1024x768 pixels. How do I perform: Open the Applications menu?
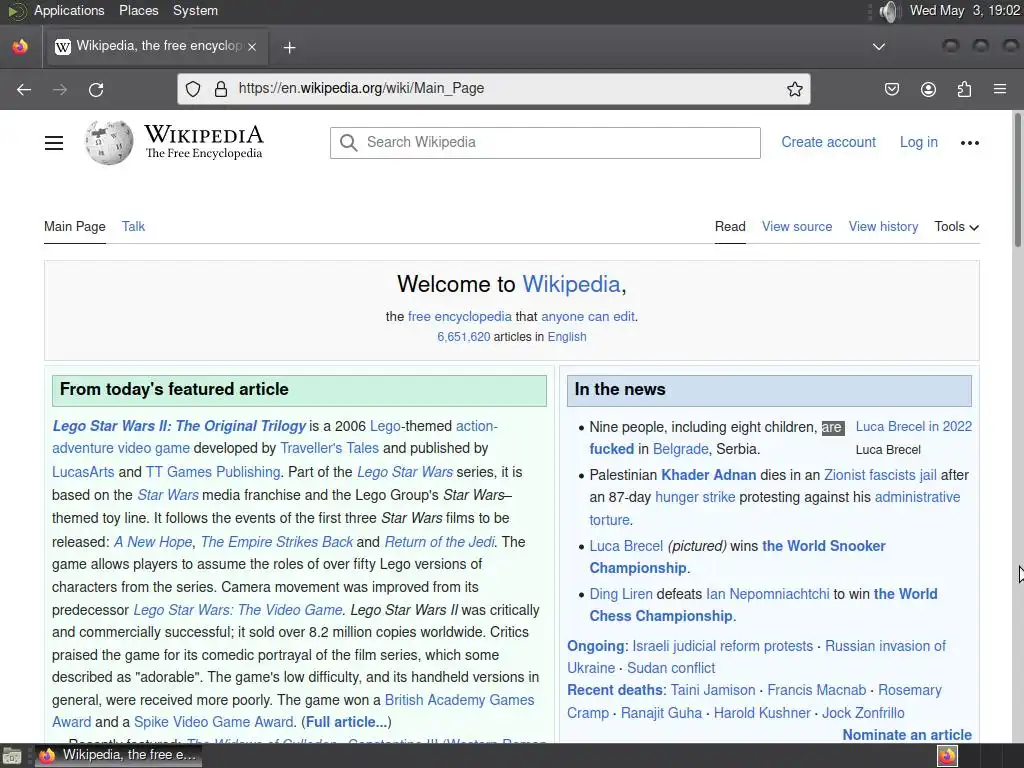(x=69, y=11)
